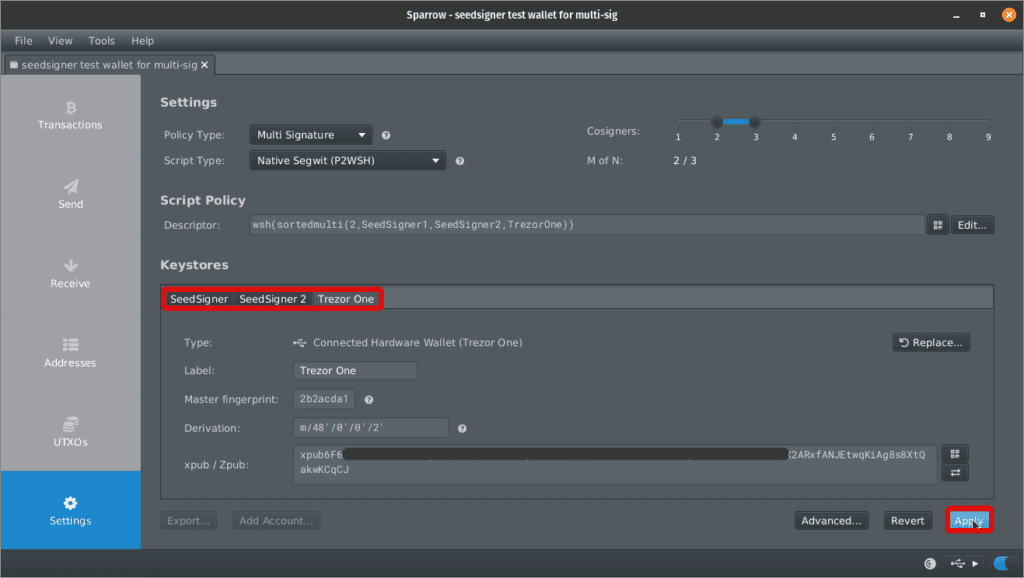
Task: Click the Edit... button for the descriptor
Action: click(x=972, y=225)
